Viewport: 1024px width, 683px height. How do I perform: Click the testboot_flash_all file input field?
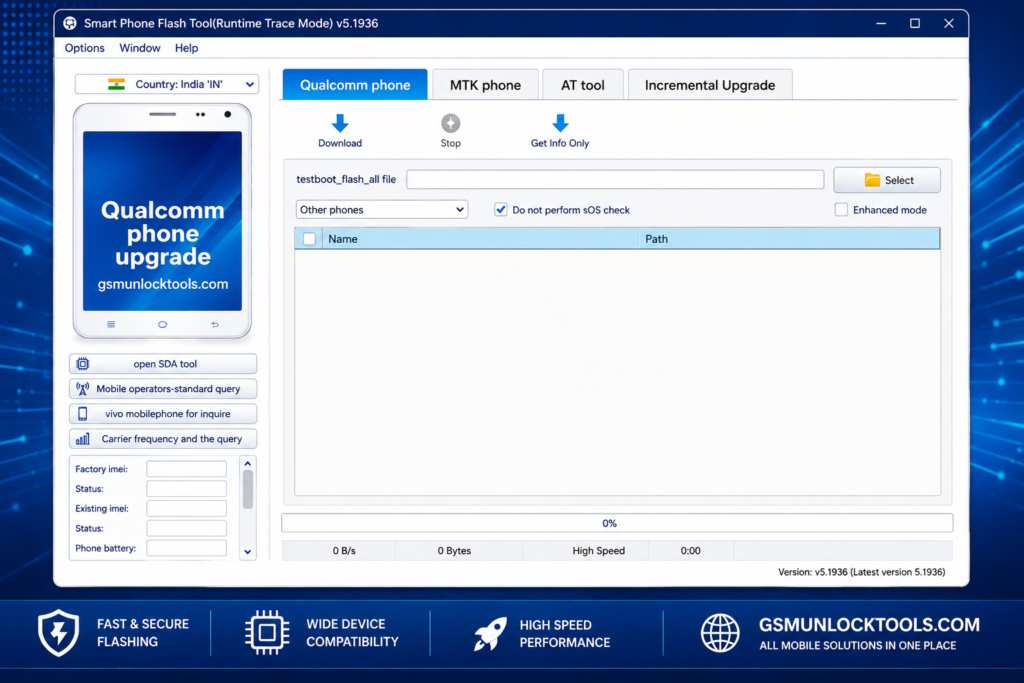tap(615, 180)
